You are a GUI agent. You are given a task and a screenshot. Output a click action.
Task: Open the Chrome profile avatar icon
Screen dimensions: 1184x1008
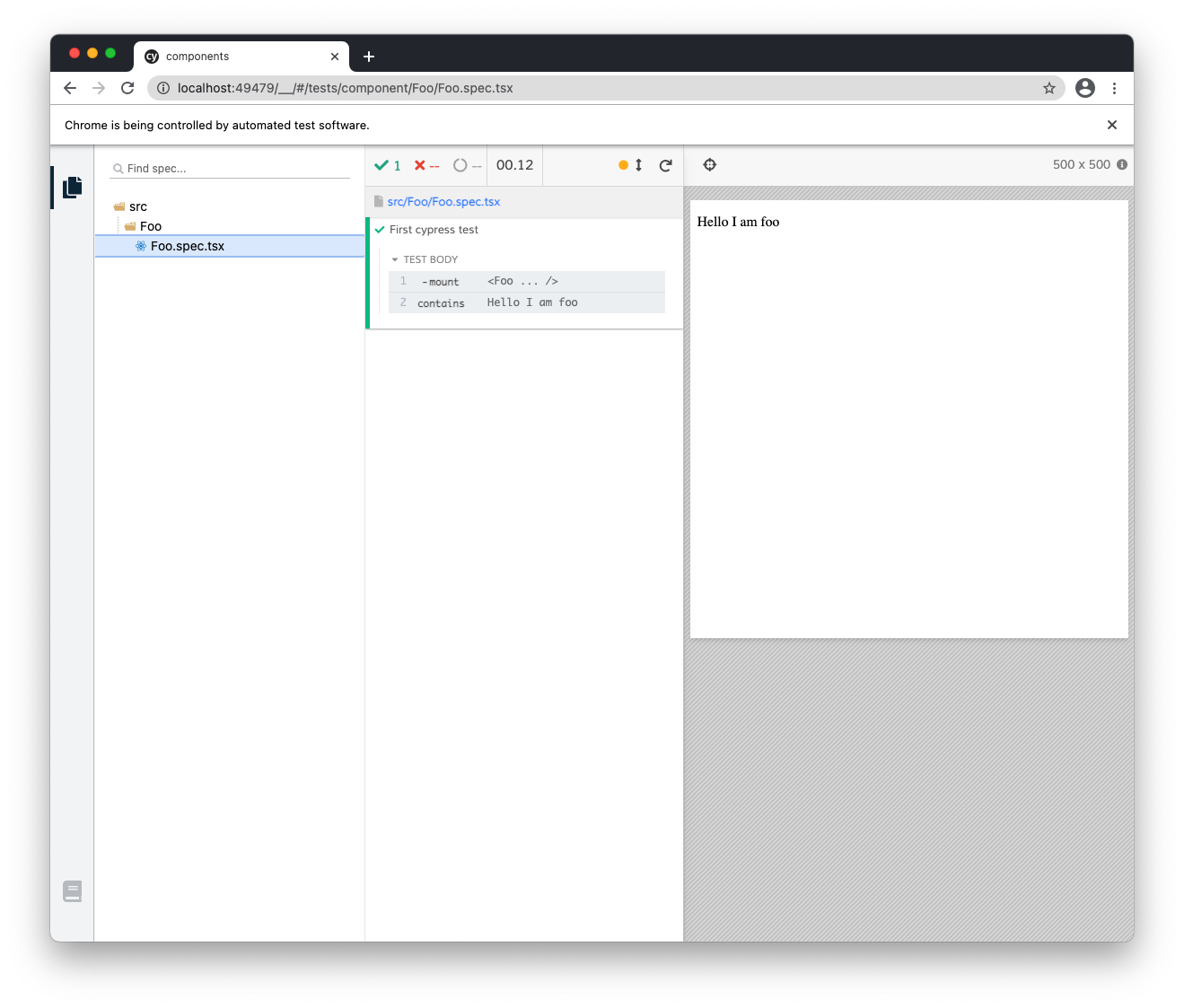pos(1084,88)
